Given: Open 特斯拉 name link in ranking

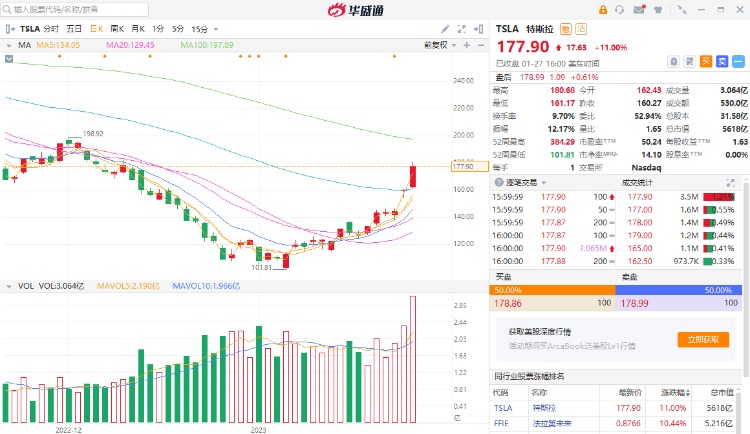Looking at the screenshot, I should coord(544,408).
